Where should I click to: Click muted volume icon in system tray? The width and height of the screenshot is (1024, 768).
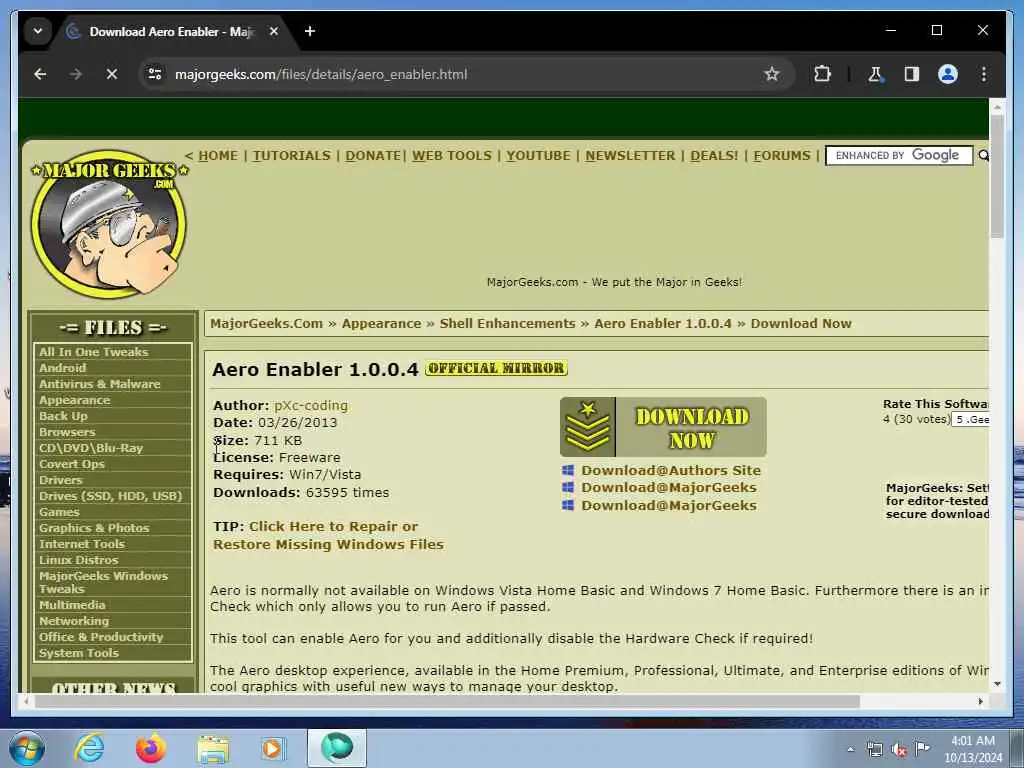pos(899,750)
